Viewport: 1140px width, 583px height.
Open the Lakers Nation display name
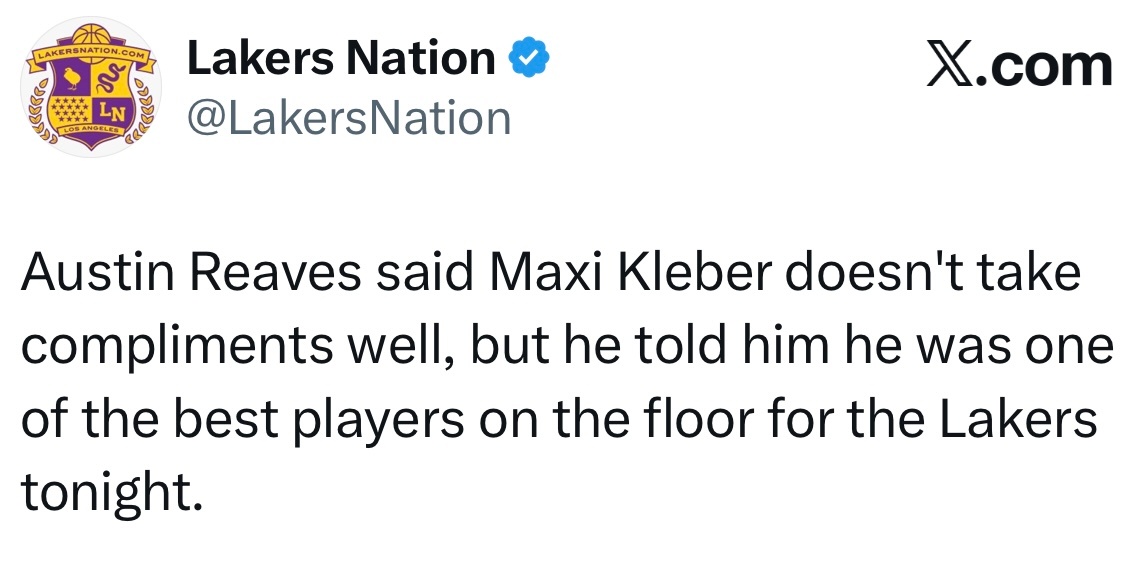point(342,58)
